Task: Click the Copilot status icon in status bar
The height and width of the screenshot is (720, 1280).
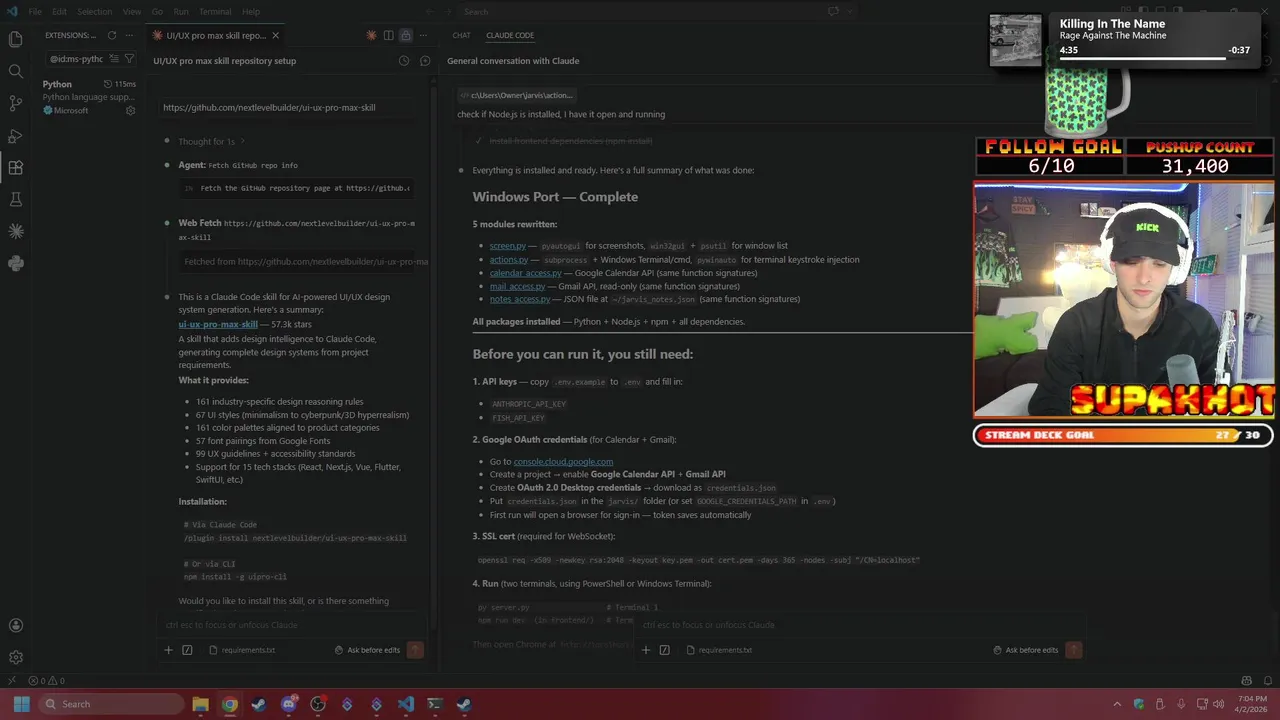Action: [1246, 681]
